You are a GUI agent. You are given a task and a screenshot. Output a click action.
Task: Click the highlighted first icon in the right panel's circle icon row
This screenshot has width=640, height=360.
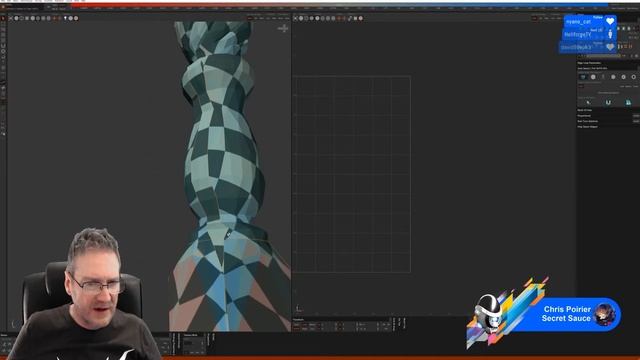coord(583,77)
